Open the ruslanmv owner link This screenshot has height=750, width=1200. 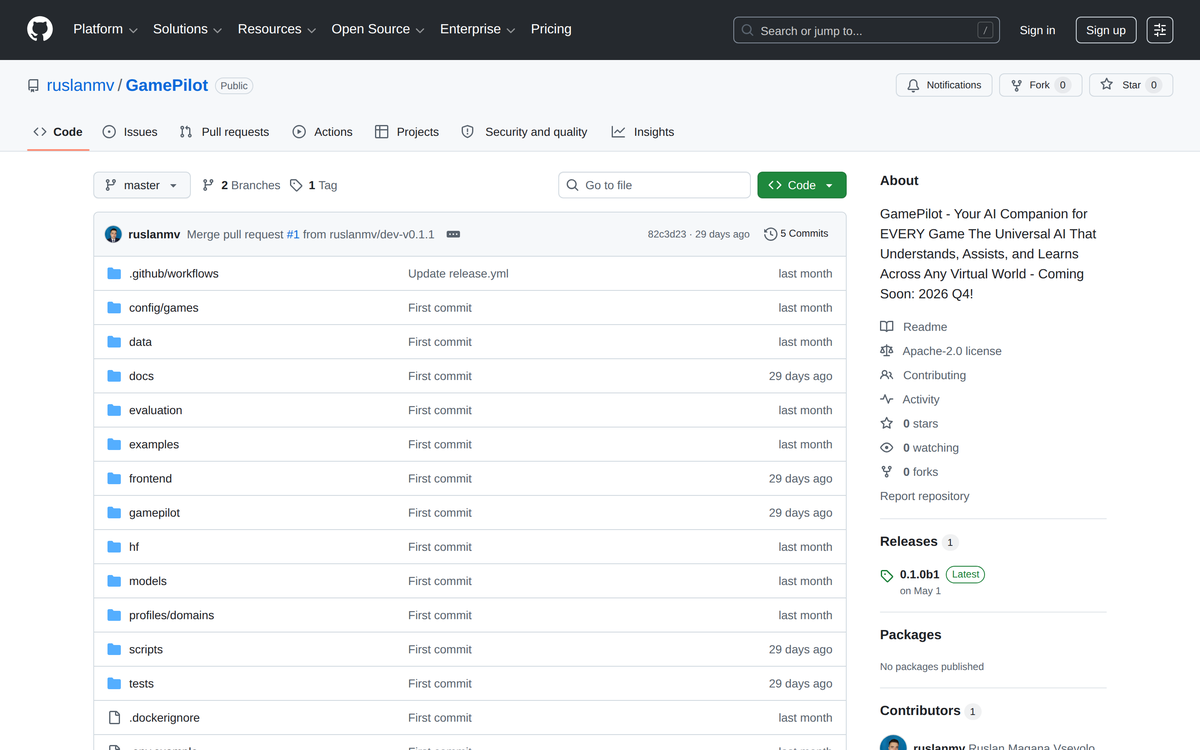point(80,86)
